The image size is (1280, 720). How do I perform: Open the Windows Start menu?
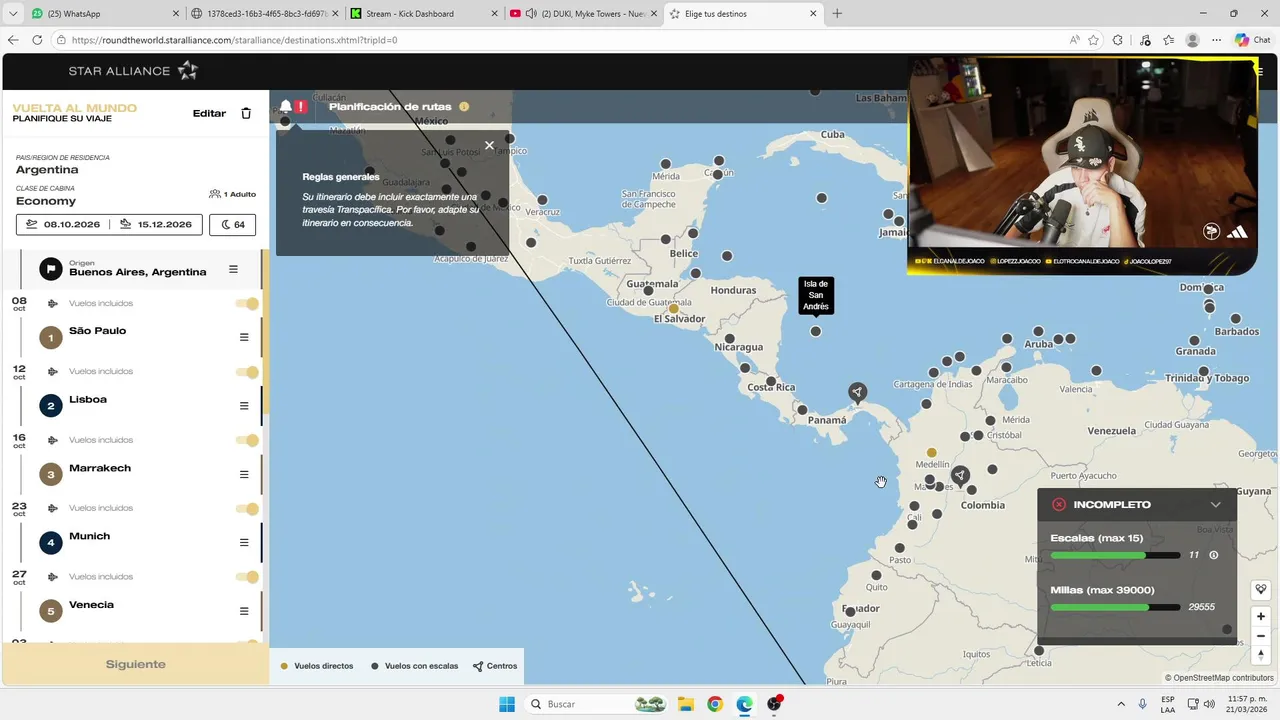click(x=507, y=704)
